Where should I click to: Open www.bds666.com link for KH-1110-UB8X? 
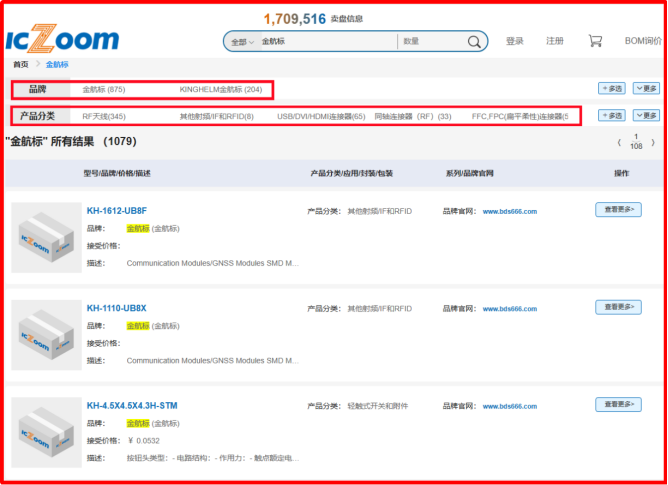(x=510, y=308)
